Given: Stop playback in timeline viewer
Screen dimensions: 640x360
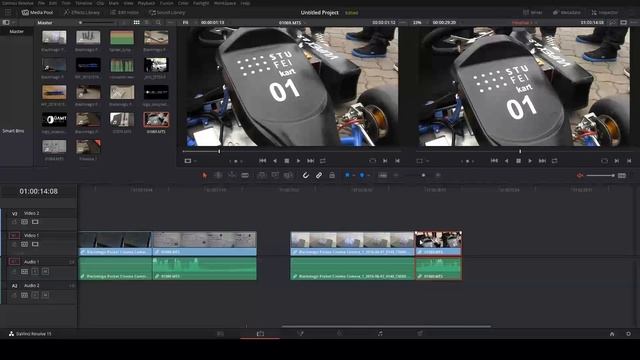Looking at the screenshot, I should 518,161.
